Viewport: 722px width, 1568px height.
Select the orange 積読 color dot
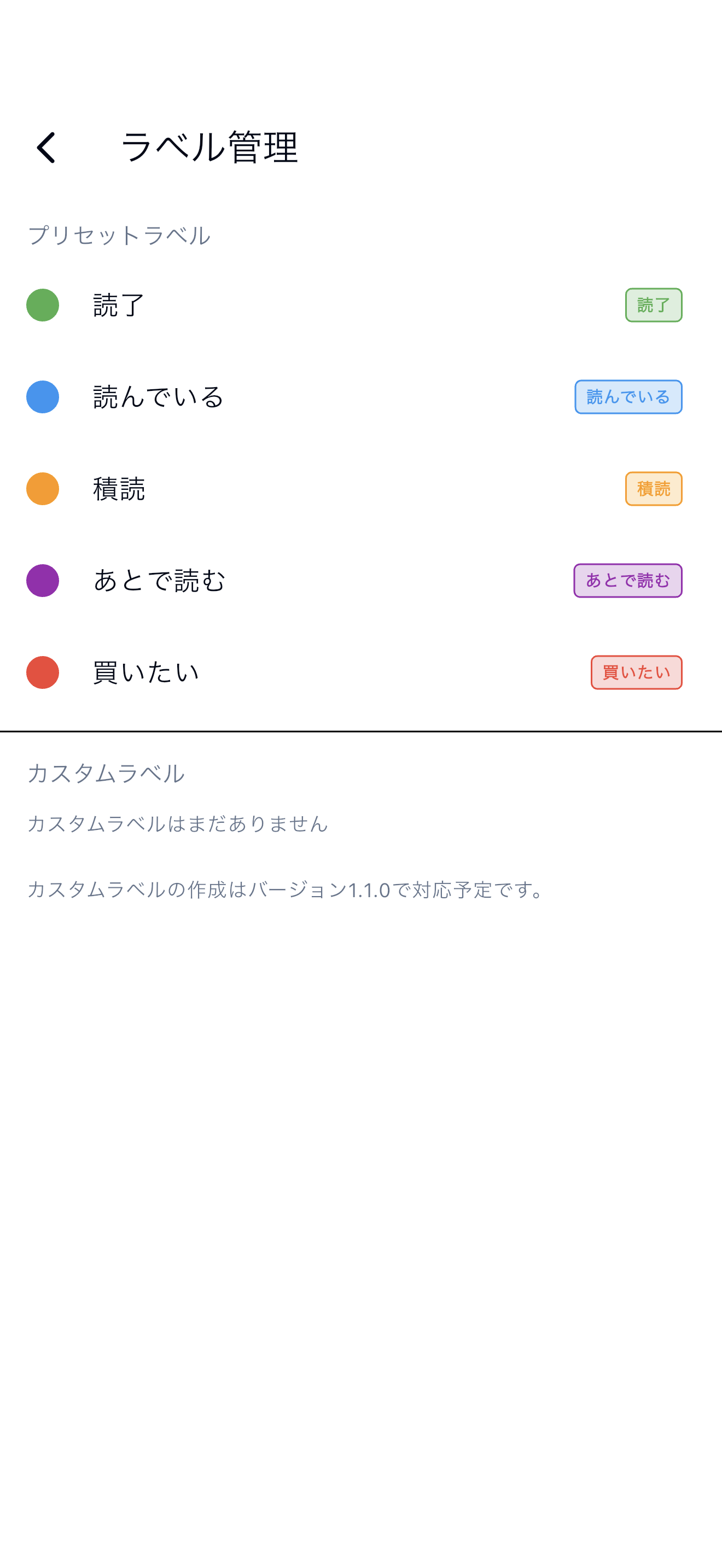pyautogui.click(x=43, y=489)
